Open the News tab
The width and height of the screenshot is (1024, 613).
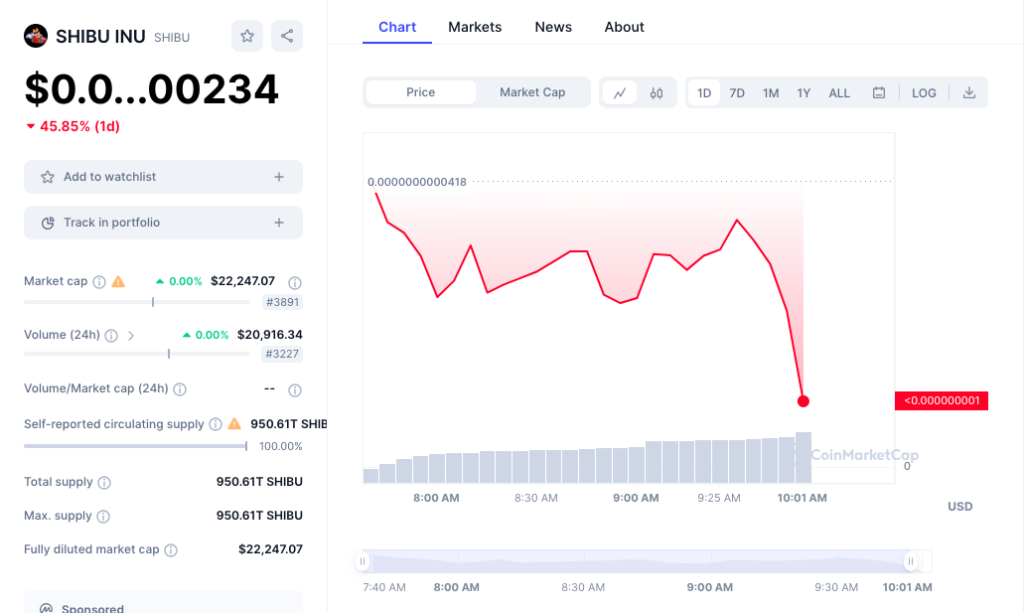coord(553,27)
